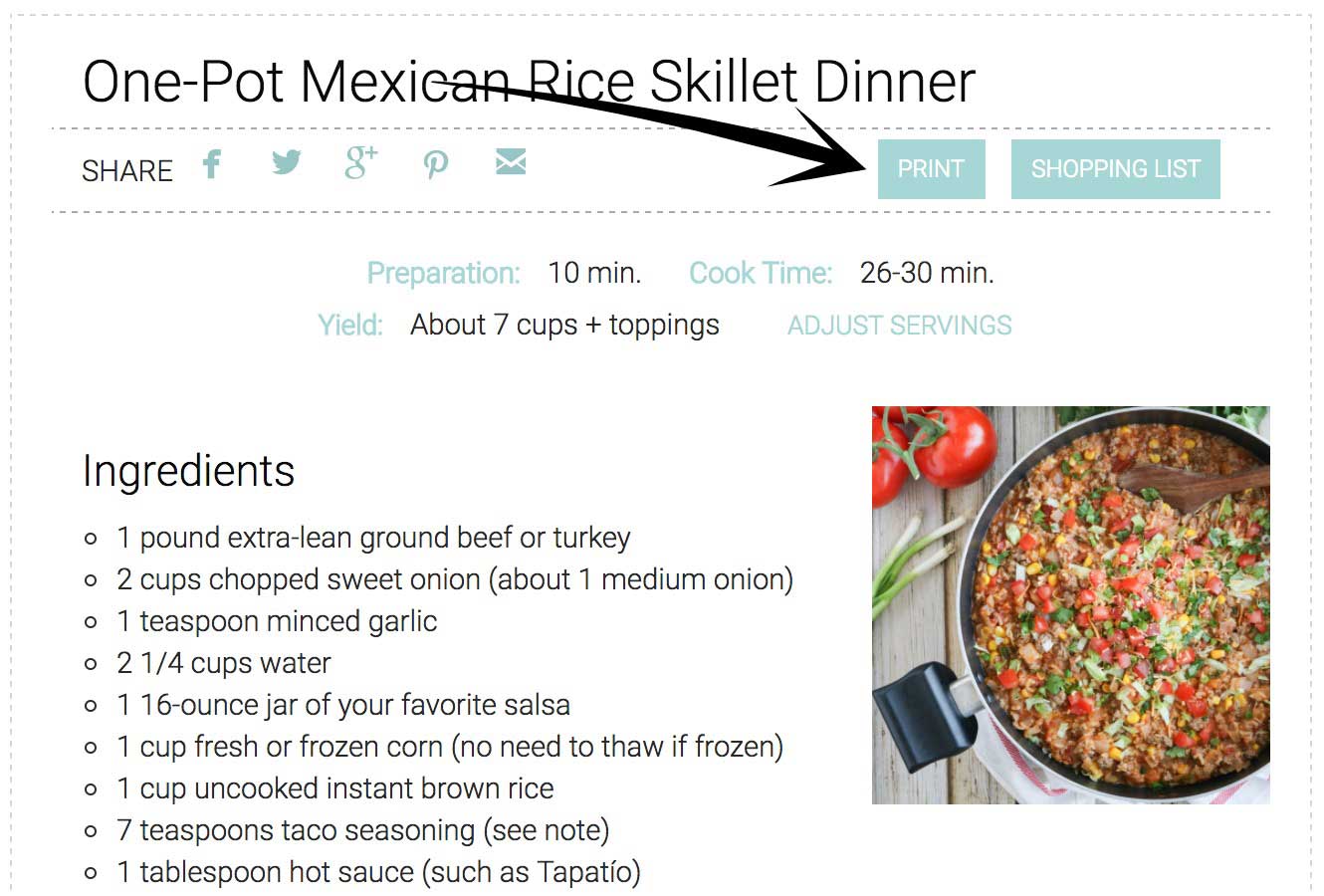Click the Preparation label

coord(443,273)
